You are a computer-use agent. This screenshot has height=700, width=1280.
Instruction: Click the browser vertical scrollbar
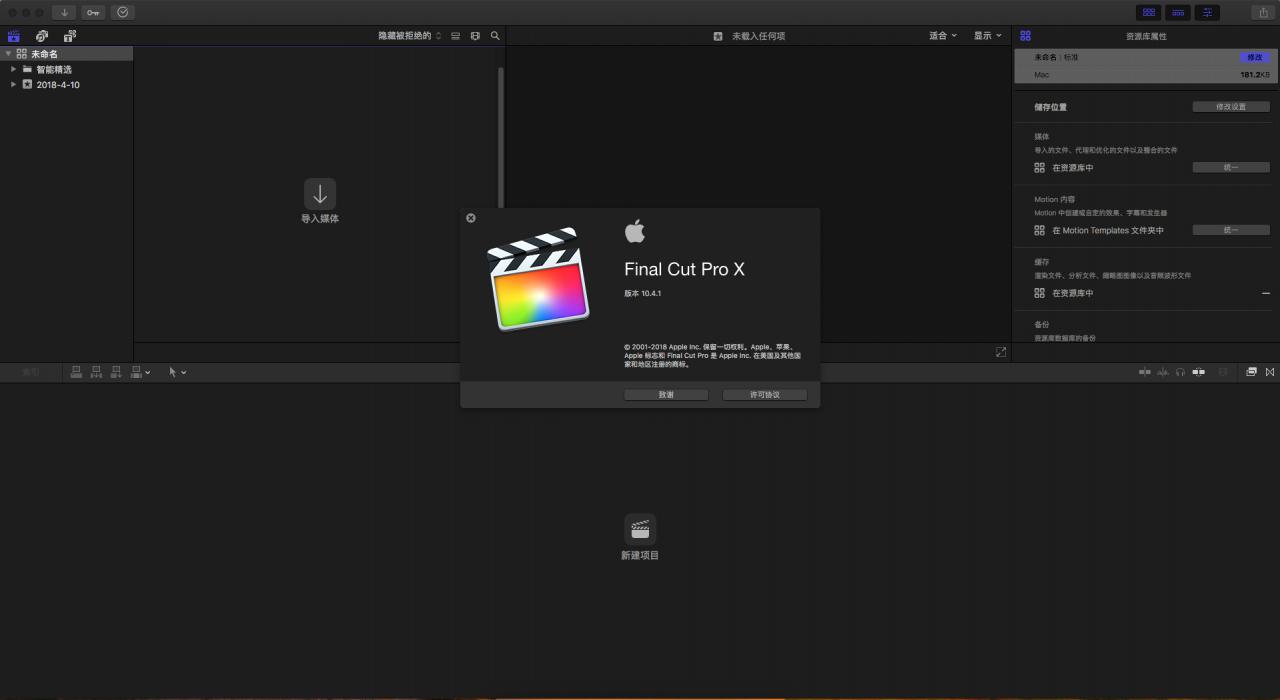click(x=501, y=136)
